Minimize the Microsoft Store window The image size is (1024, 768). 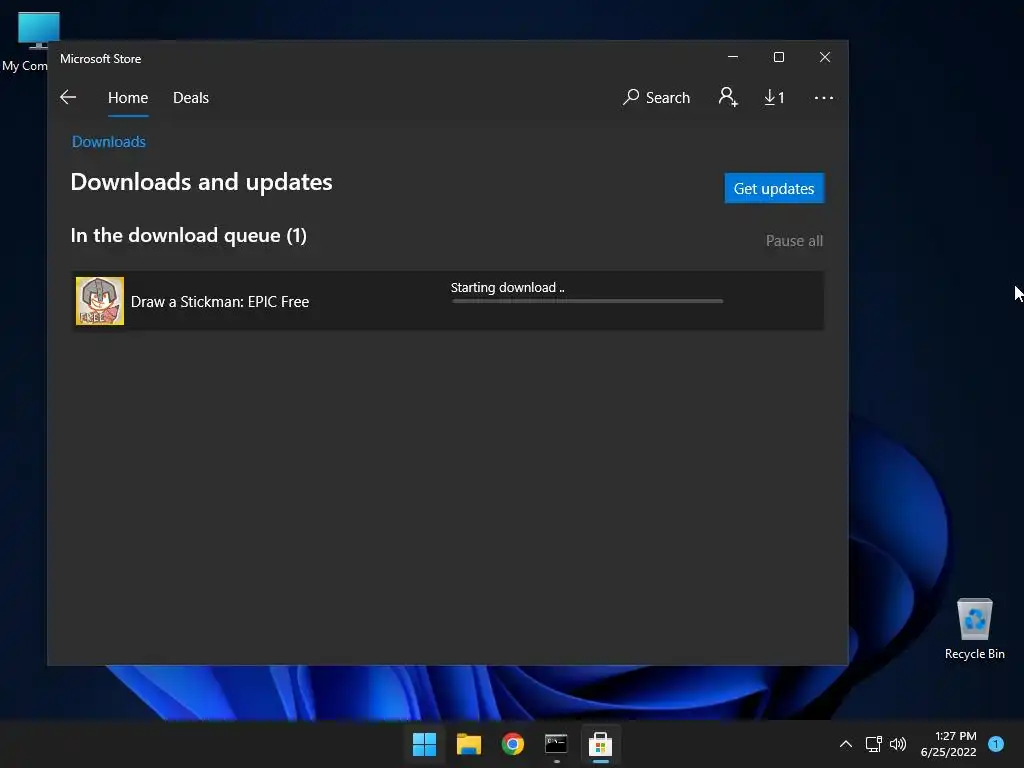pyautogui.click(x=733, y=57)
